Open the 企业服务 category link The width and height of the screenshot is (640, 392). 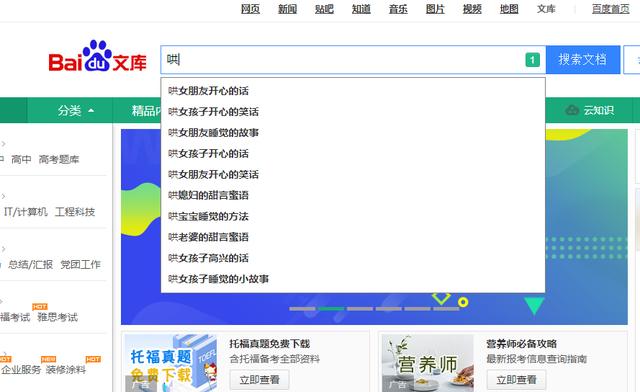tap(21, 370)
